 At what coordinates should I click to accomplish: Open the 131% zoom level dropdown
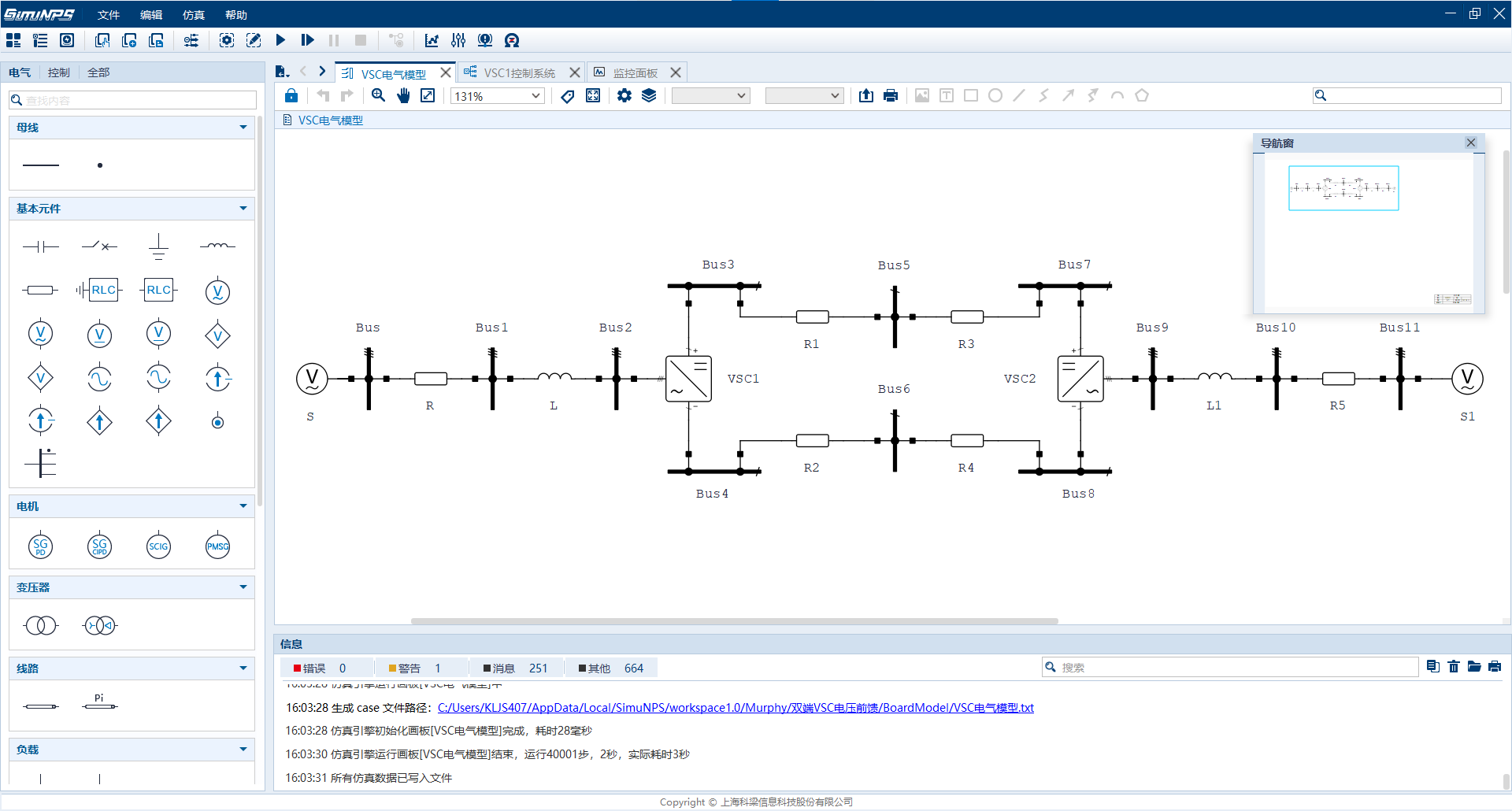pos(497,96)
